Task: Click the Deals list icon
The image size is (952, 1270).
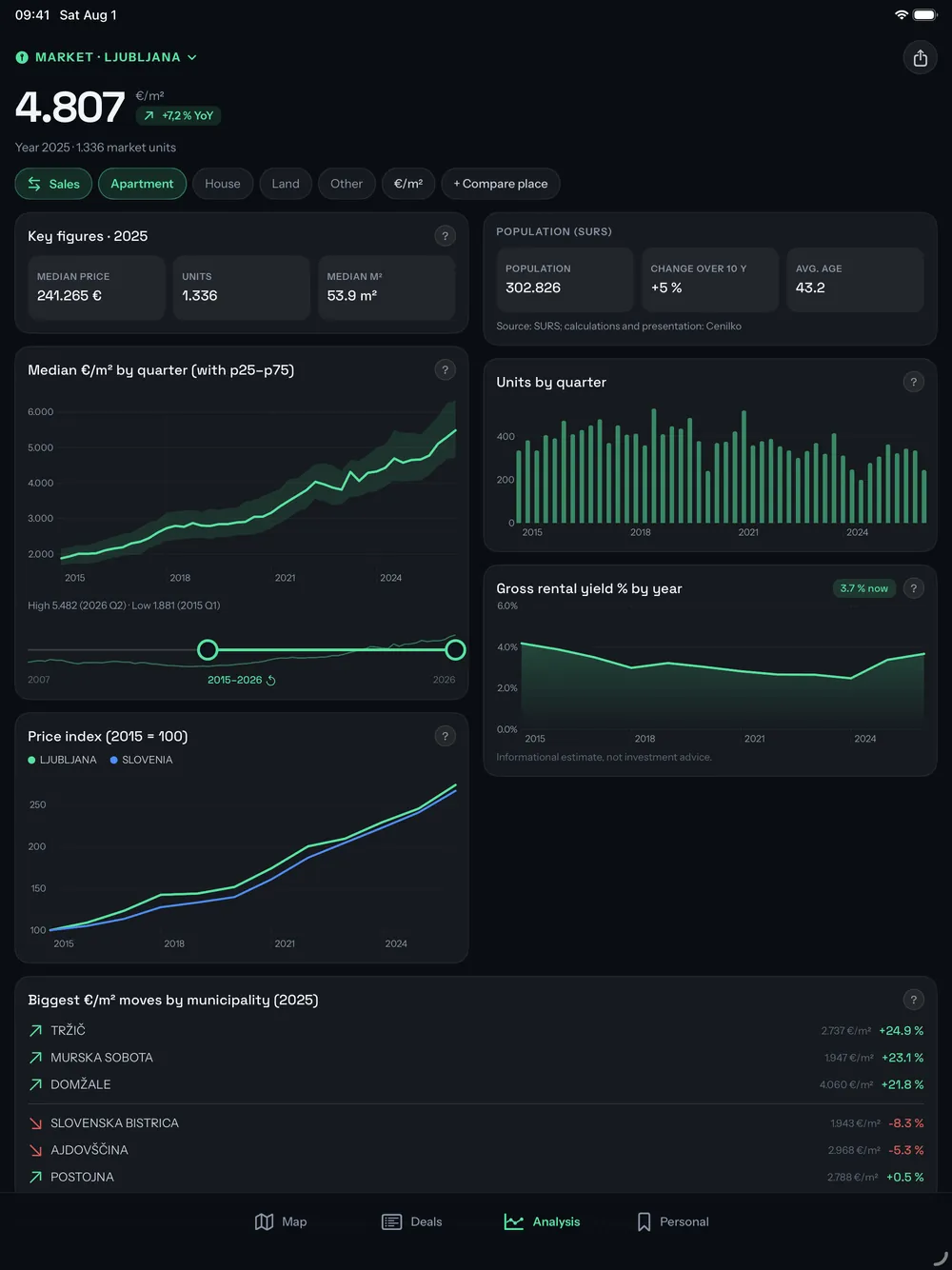Action: pyautogui.click(x=391, y=1221)
